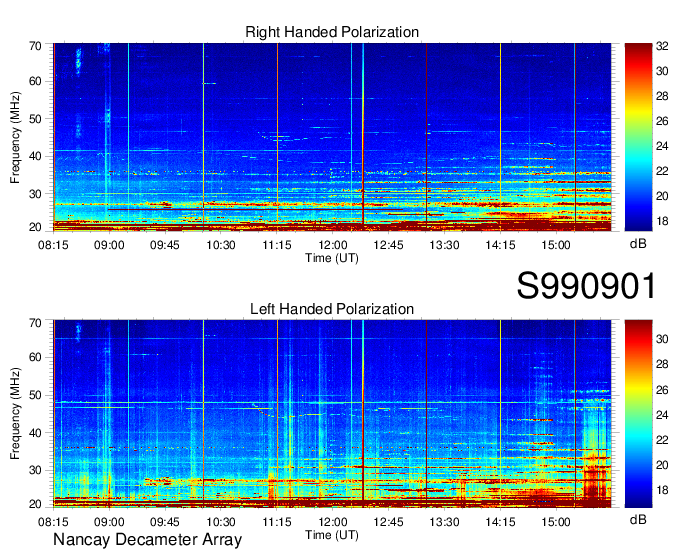Click the 11:15 time tick of Left Handed plot
Viewport: 680px width, 552px height.
click(x=277, y=522)
